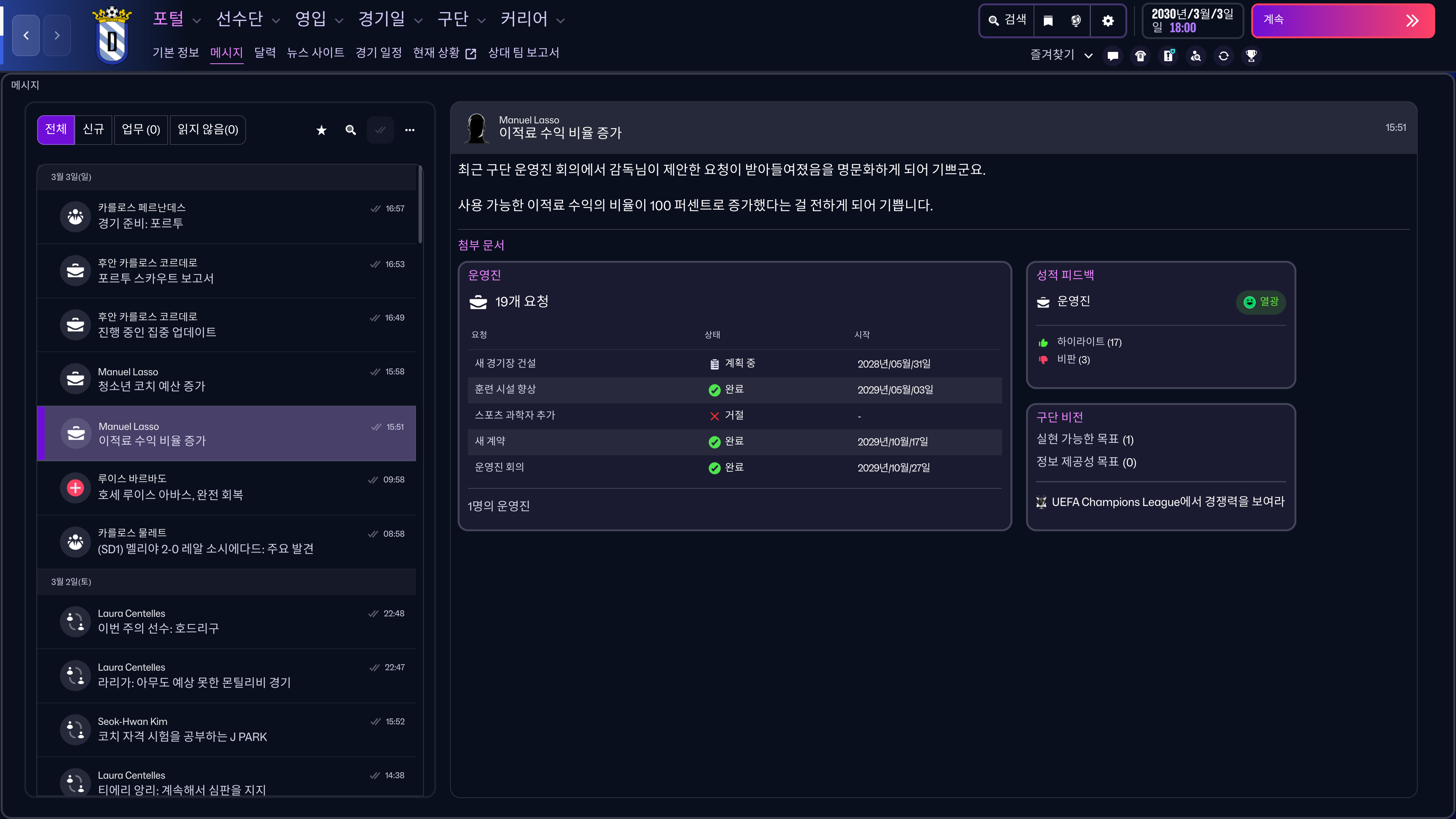
Task: Switch to the 달력 tab
Action: click(265, 53)
